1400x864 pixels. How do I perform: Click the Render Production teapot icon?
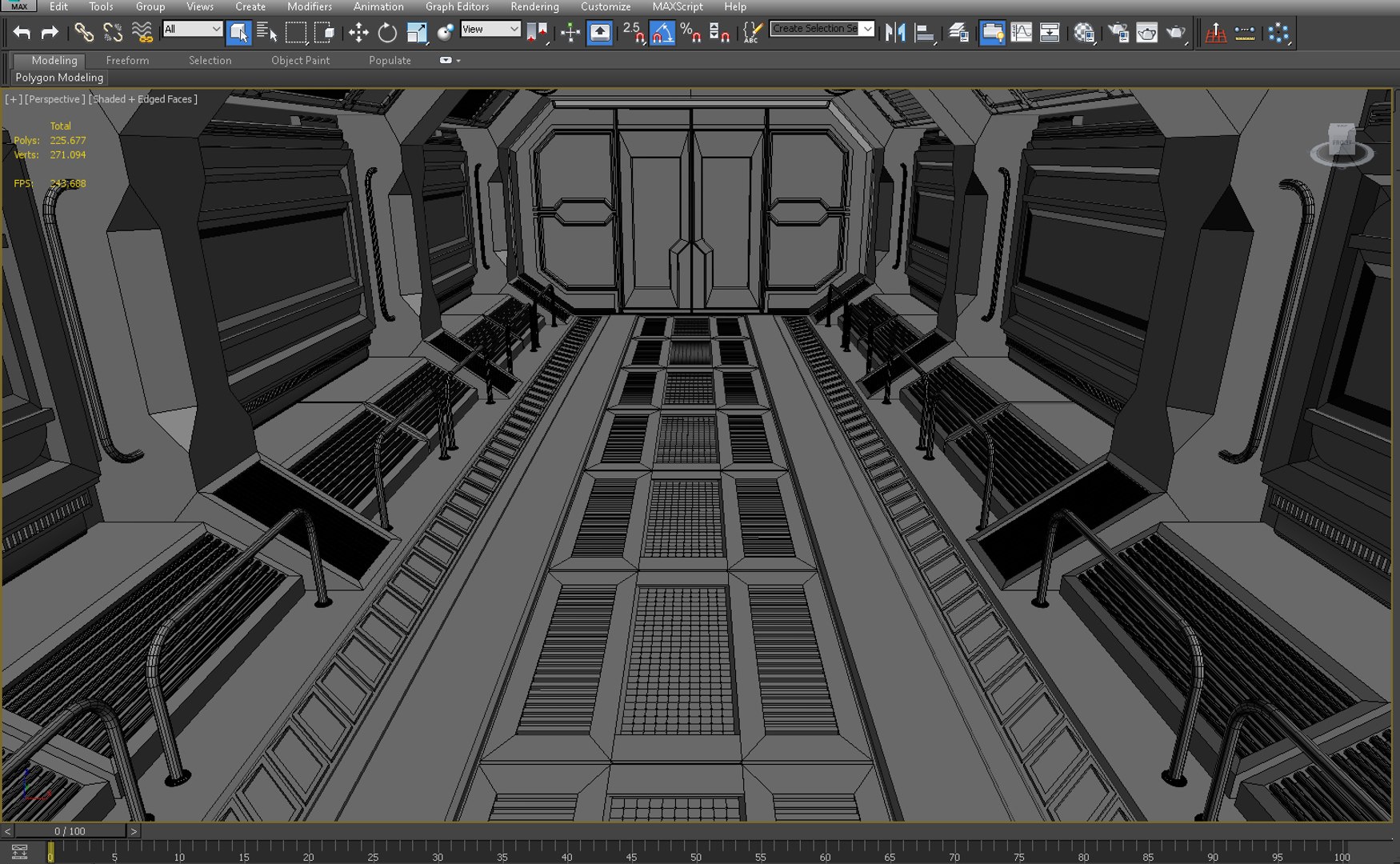point(1176,33)
